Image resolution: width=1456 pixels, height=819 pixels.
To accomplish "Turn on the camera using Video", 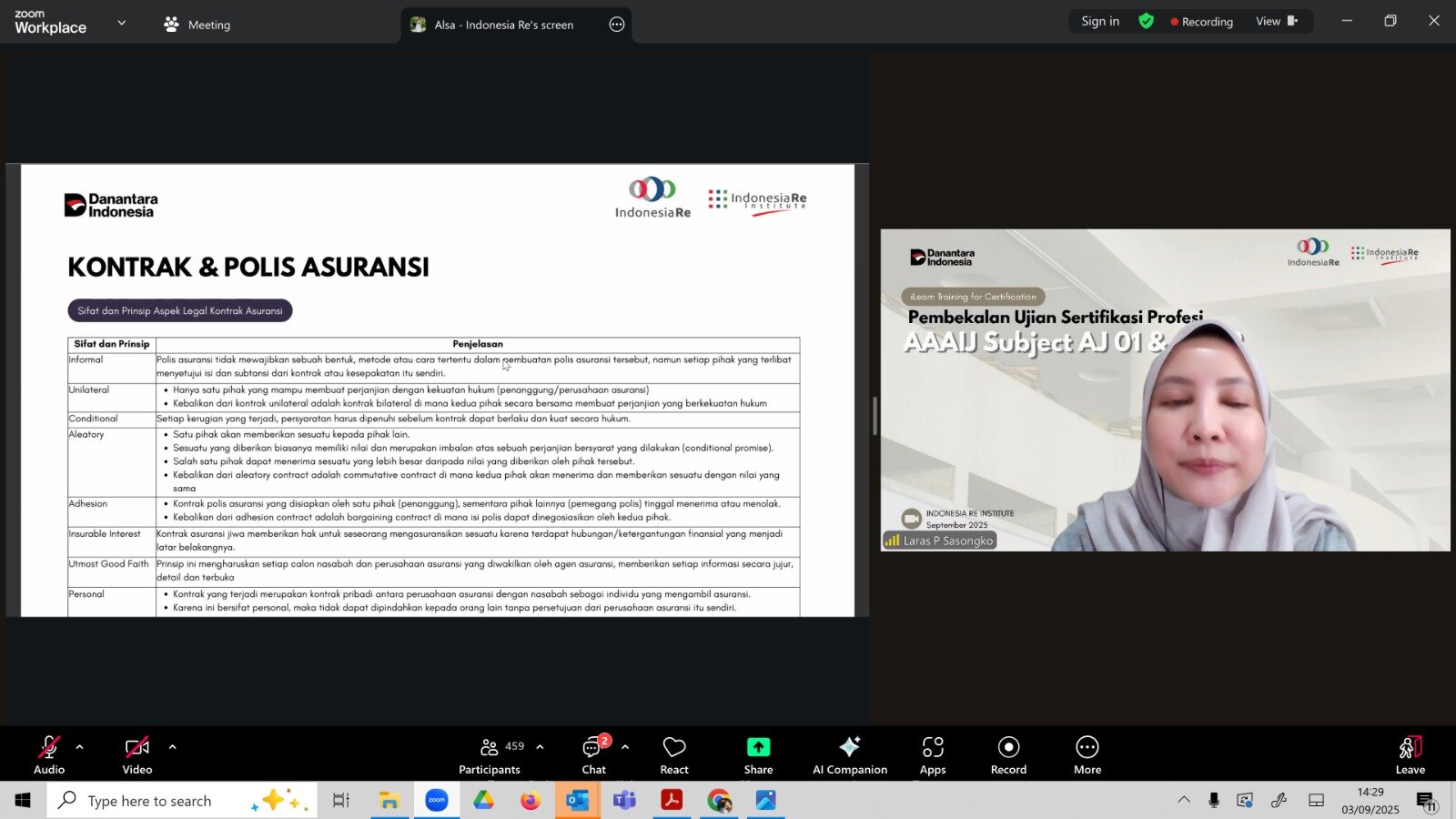I will (137, 754).
